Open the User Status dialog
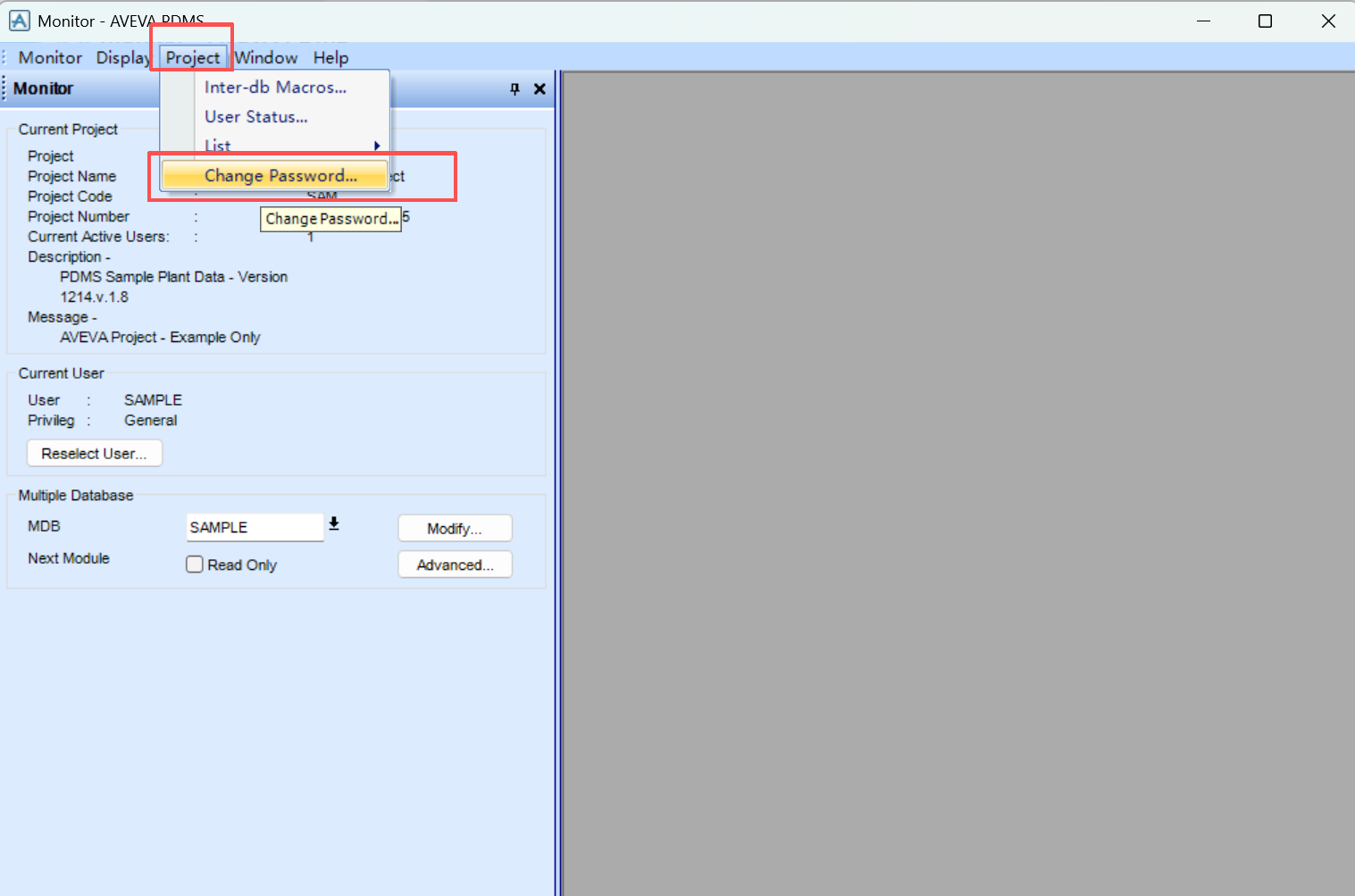This screenshot has height=896, width=1355. pyautogui.click(x=256, y=116)
